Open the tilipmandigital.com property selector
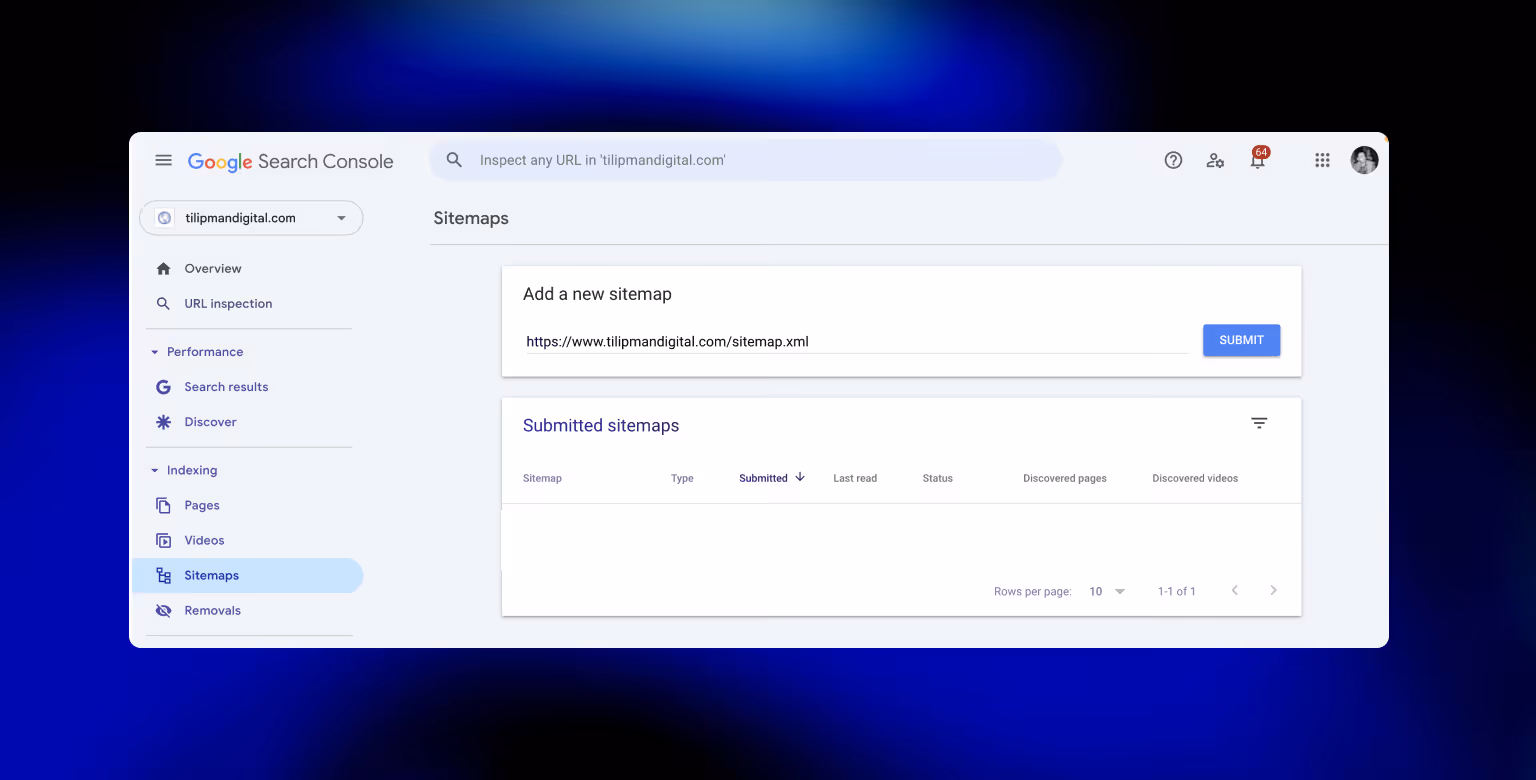This screenshot has width=1536, height=780. point(251,218)
